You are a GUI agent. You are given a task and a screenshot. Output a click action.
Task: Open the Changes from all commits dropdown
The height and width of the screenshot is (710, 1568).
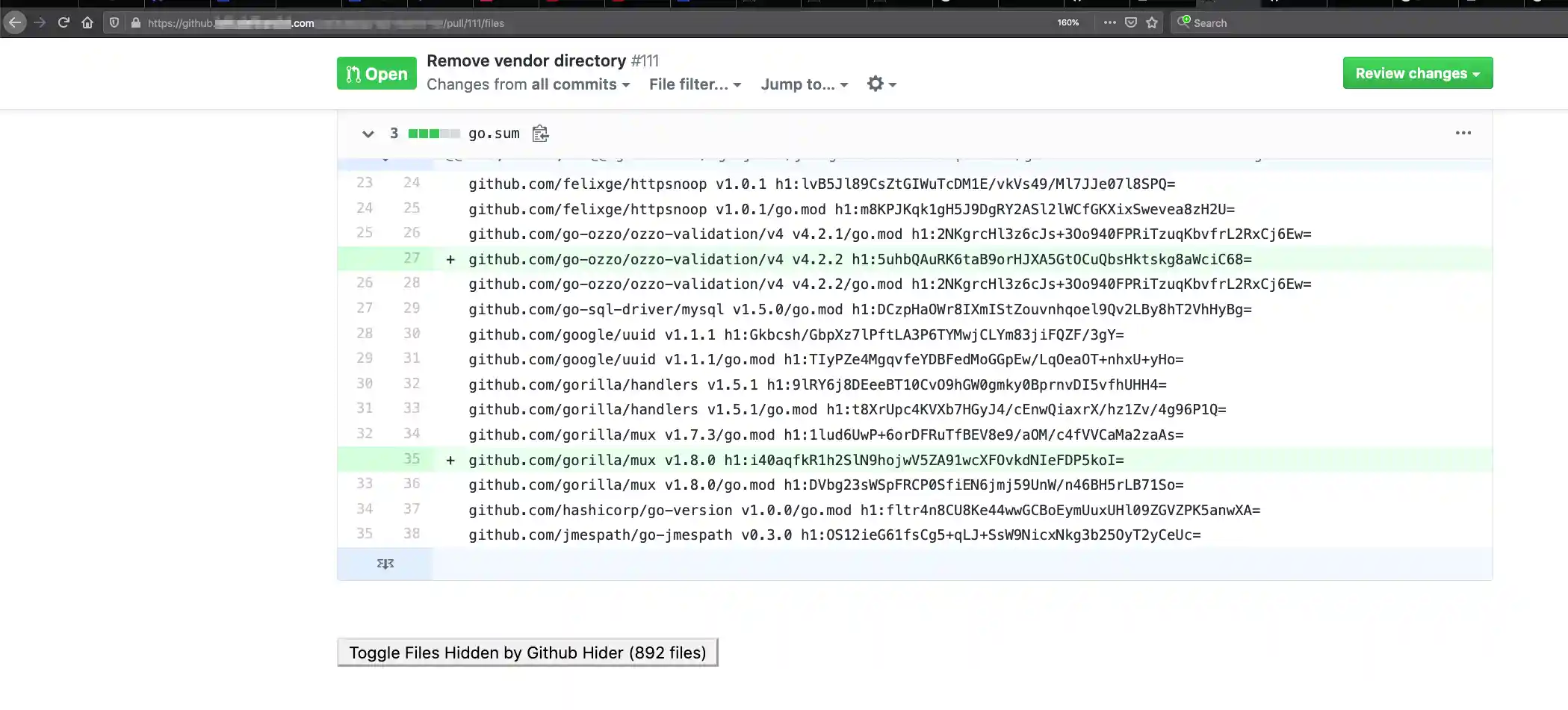528,84
